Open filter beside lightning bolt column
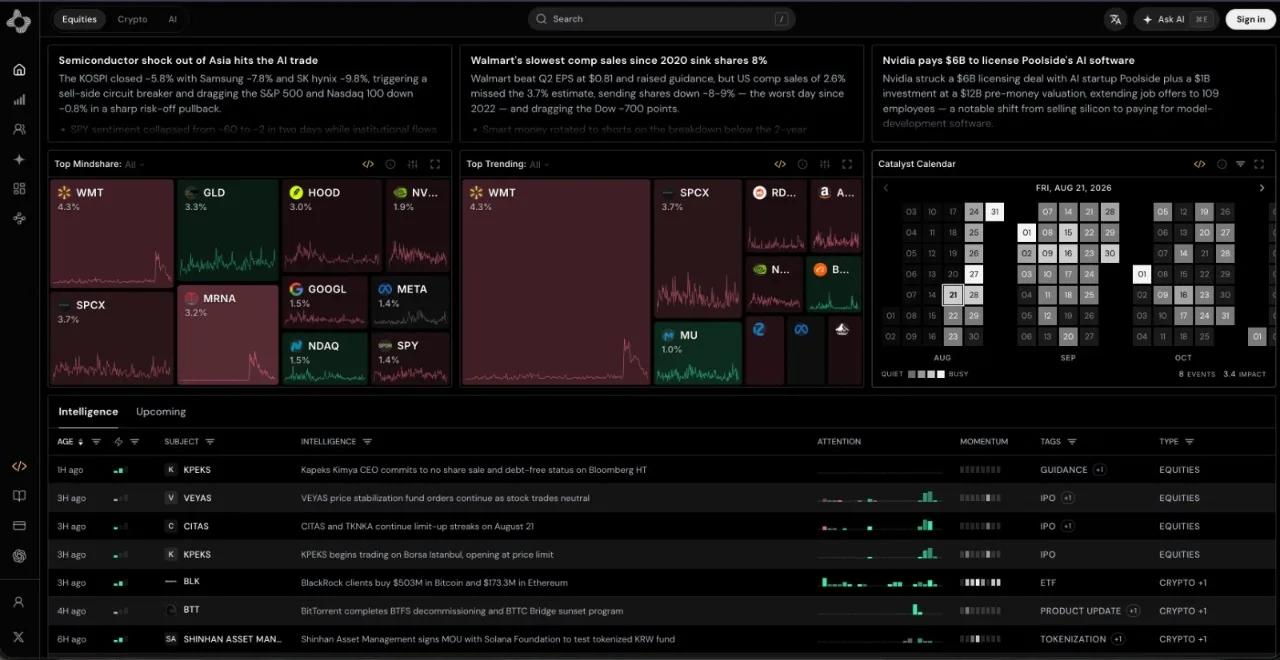The width and height of the screenshot is (1280, 660). coord(134,441)
